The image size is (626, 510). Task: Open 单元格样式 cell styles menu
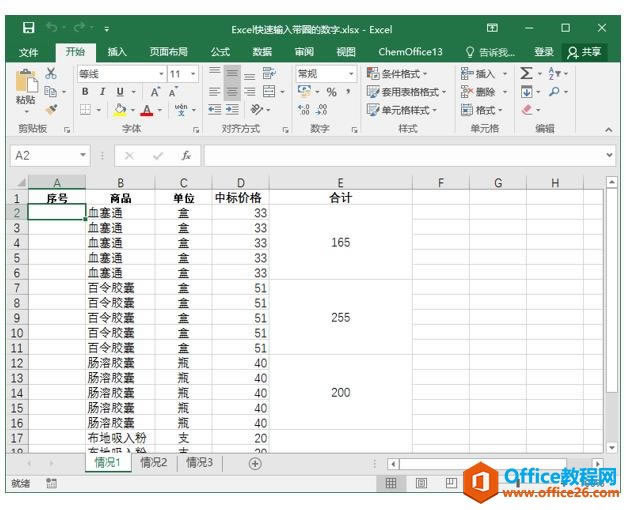[402, 110]
